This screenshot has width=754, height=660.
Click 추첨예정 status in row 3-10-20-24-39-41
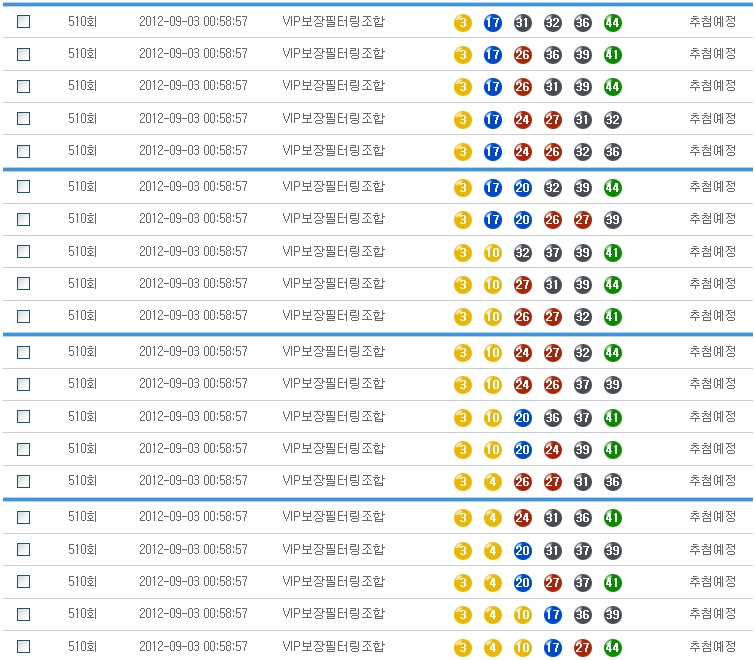(x=712, y=449)
